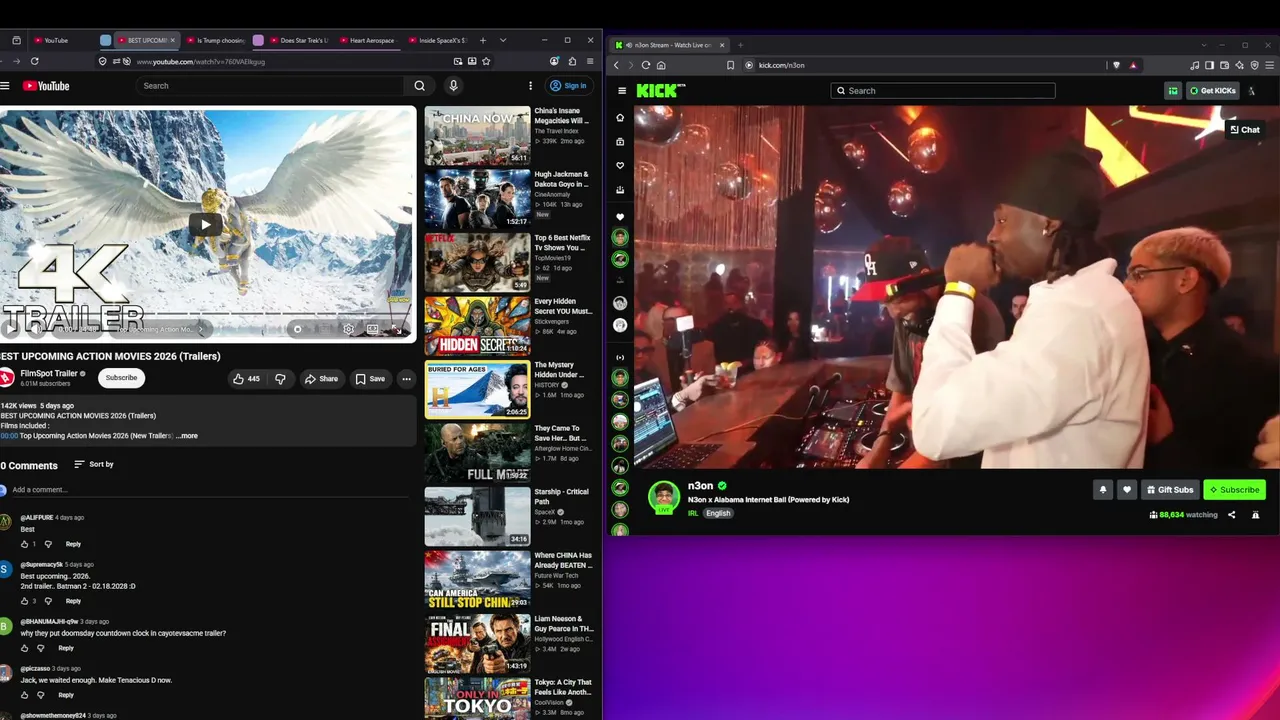The image size is (1280, 720).
Task: Switch YouTube player to theater mode
Action: click(372, 329)
